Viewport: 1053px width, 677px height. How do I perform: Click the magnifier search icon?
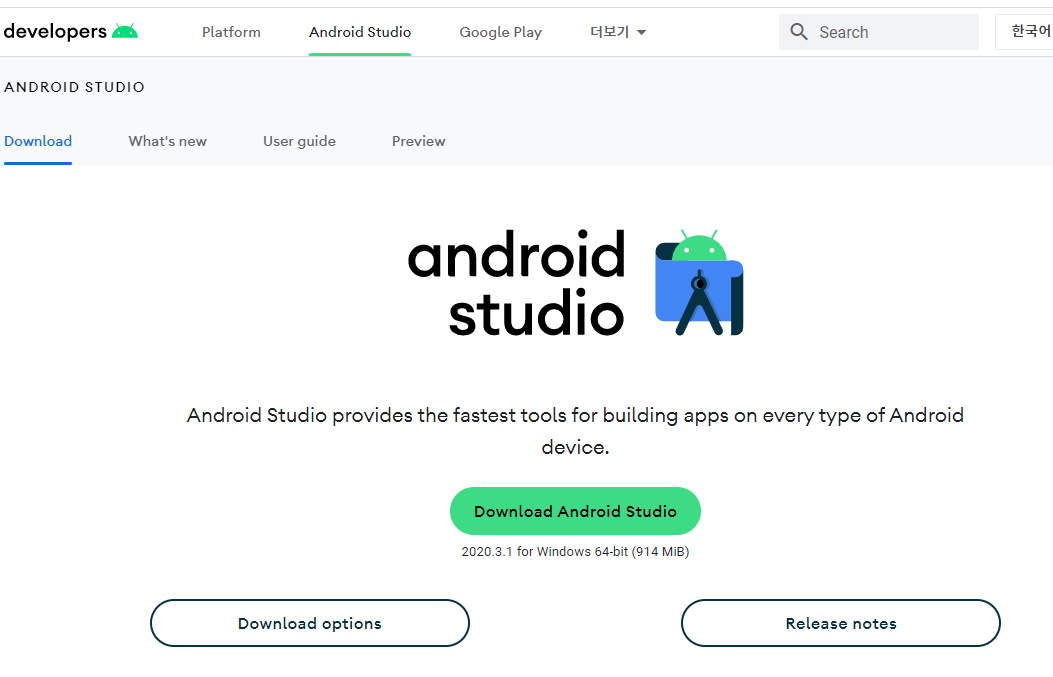pyautogui.click(x=798, y=32)
